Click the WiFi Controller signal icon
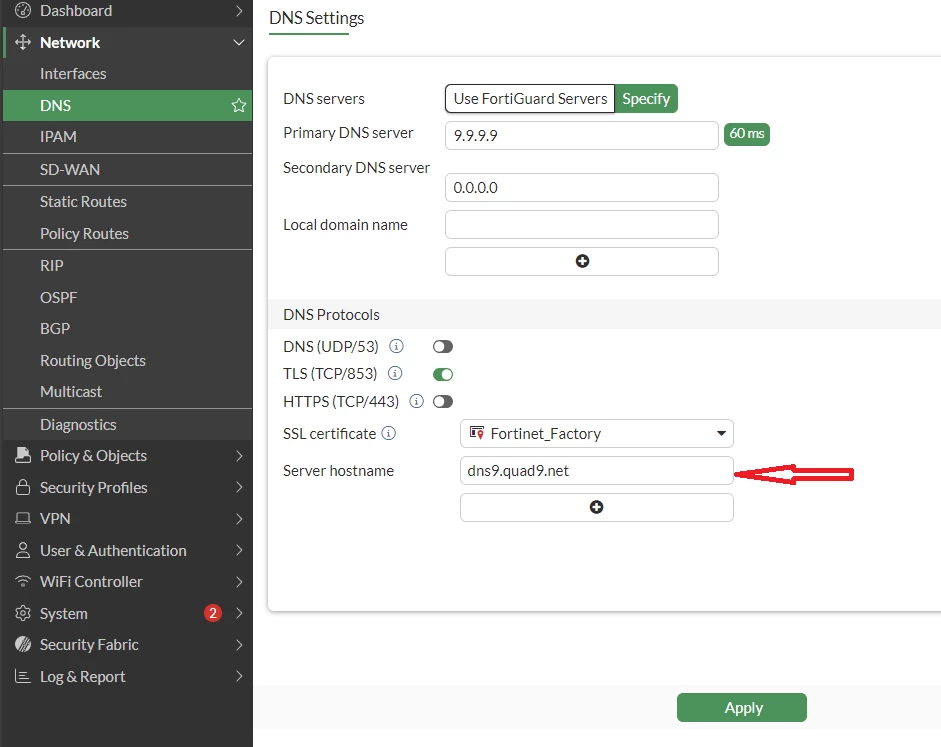The width and height of the screenshot is (941, 747). [x=23, y=581]
